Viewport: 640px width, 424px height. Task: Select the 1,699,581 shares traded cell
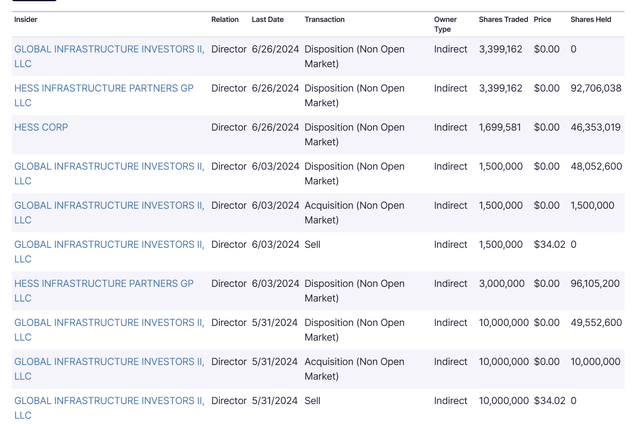(x=500, y=128)
